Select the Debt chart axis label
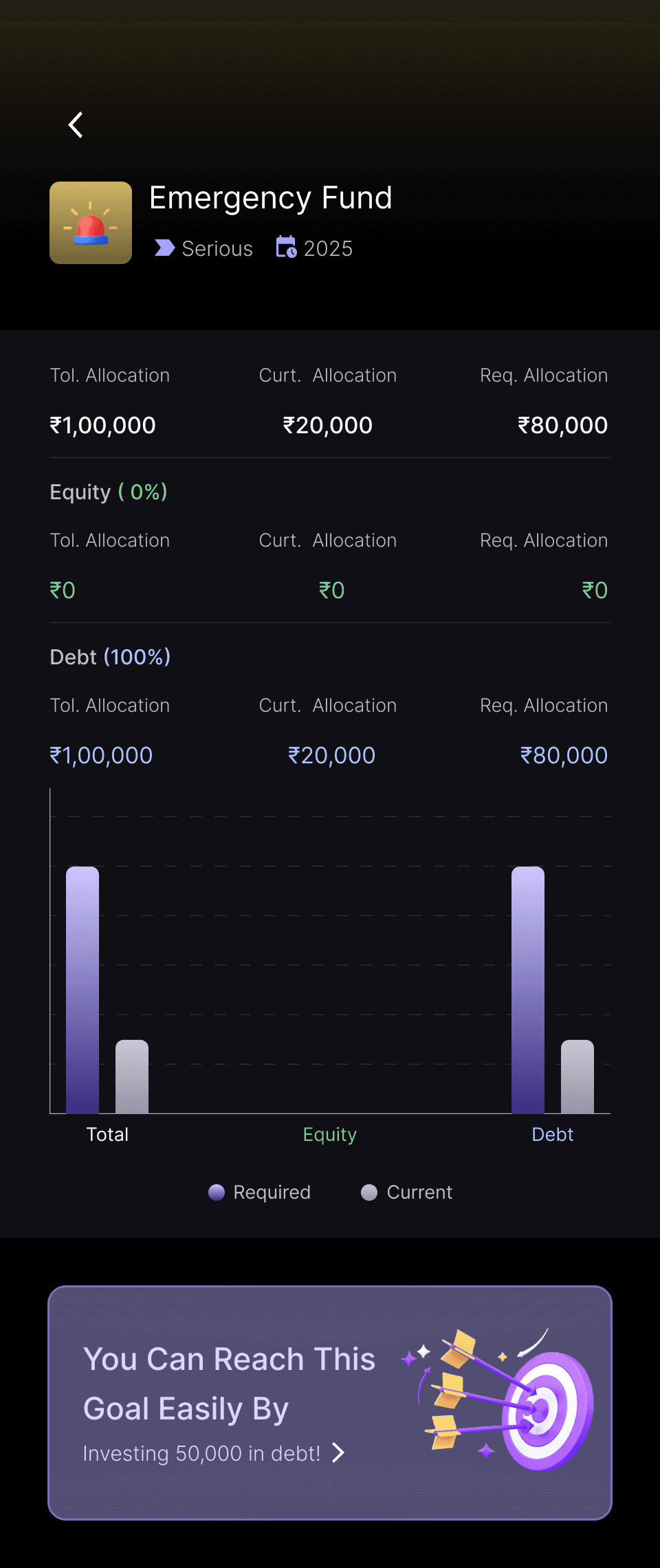 pos(553,1134)
